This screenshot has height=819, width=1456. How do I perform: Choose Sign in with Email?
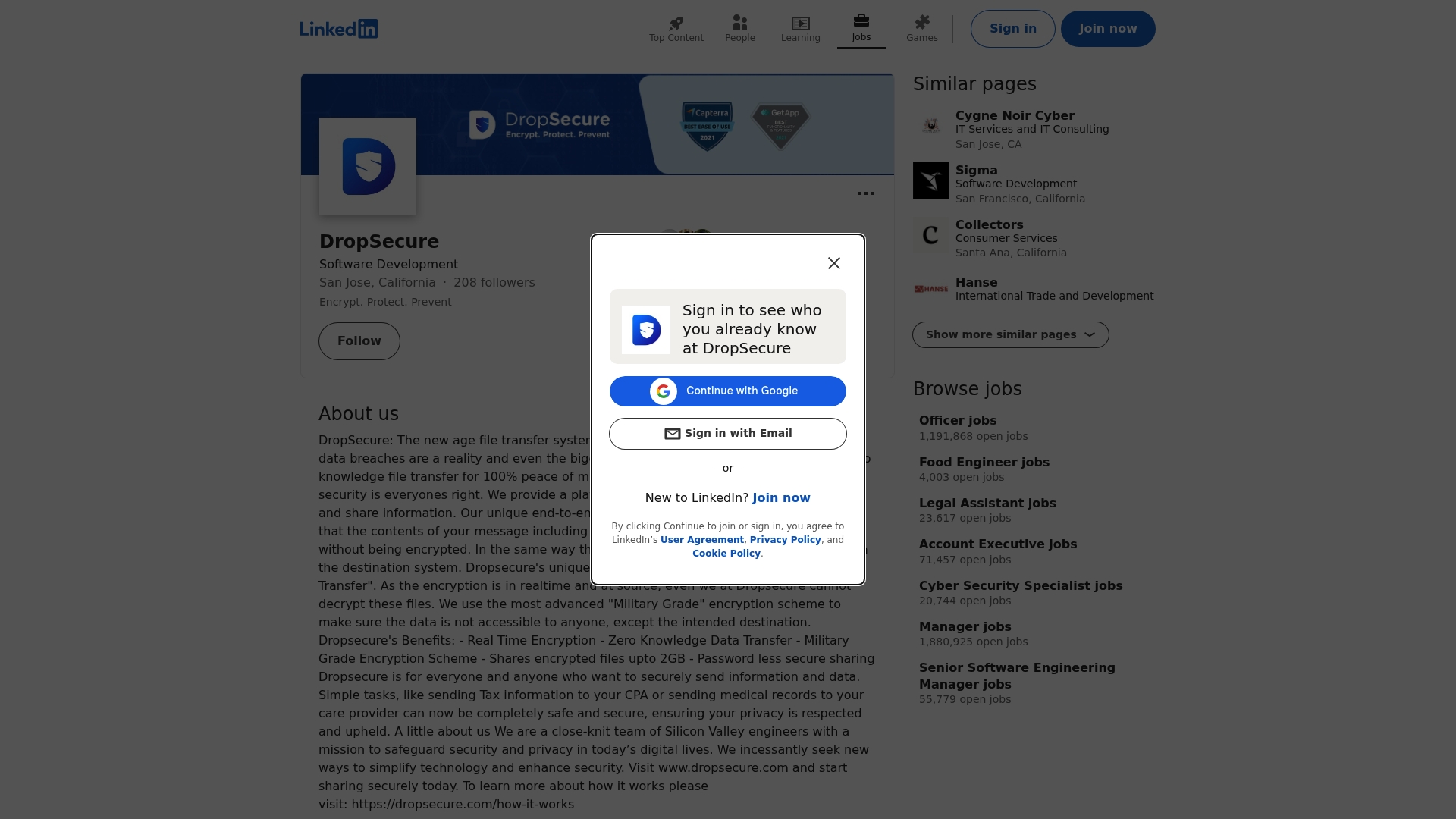click(x=728, y=434)
